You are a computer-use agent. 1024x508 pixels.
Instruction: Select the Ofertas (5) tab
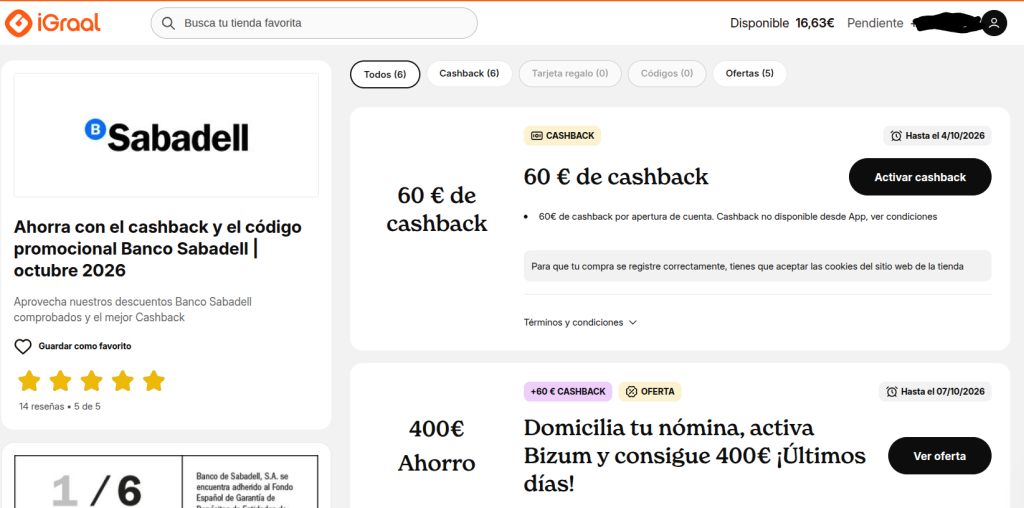click(x=750, y=74)
